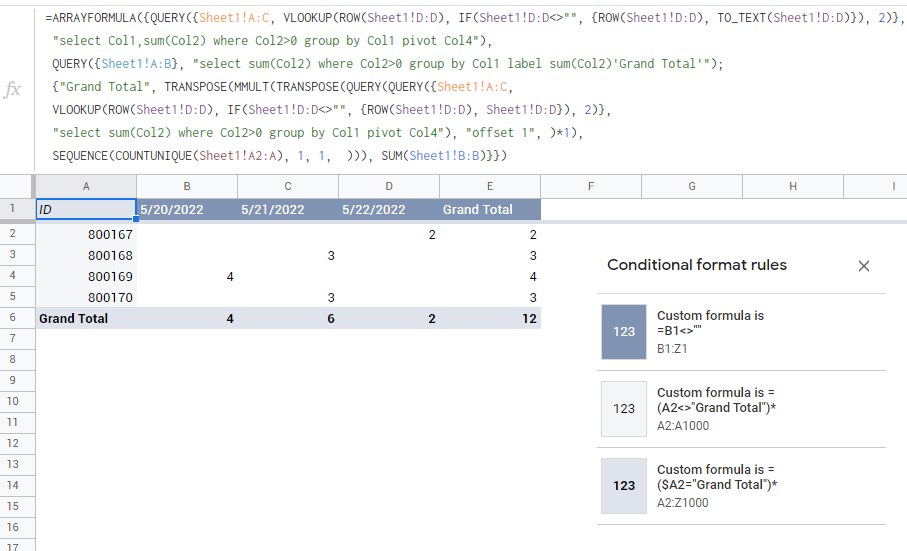Select column H header
Viewport: 907px width, 551px height.
coord(792,186)
